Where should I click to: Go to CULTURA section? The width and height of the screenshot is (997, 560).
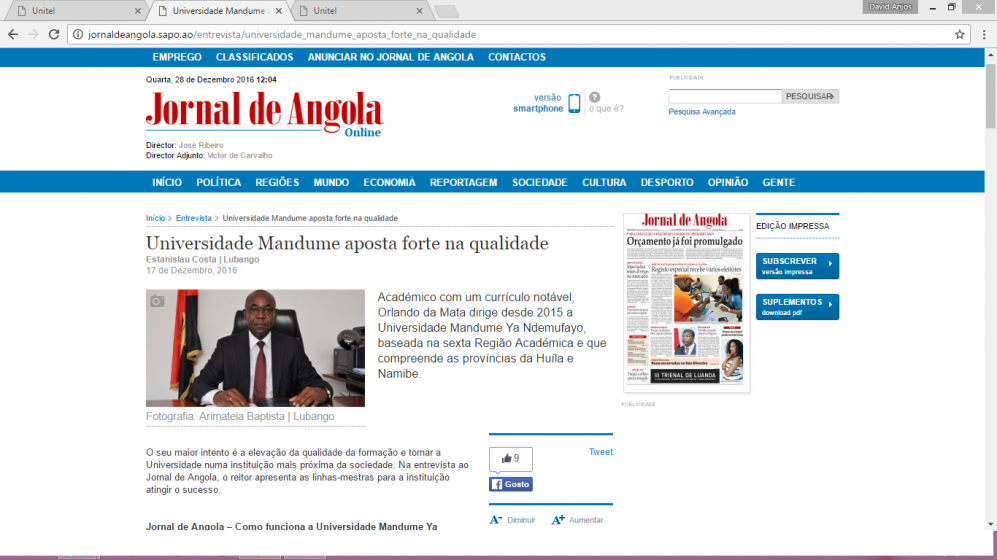(604, 182)
